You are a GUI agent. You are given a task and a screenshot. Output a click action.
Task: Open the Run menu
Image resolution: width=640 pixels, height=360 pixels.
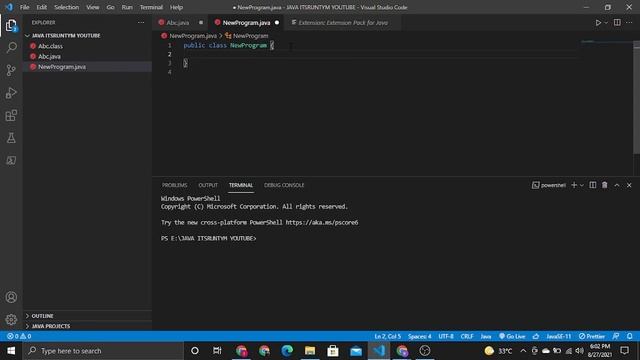pyautogui.click(x=127, y=7)
